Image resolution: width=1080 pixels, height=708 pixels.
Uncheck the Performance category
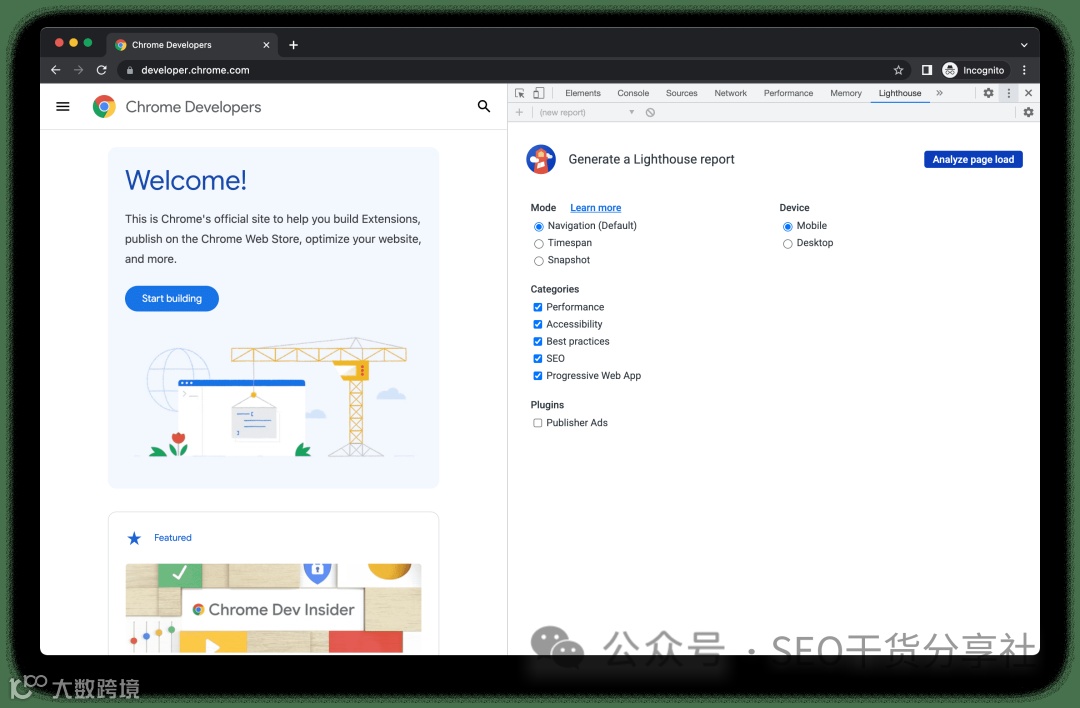(x=538, y=307)
